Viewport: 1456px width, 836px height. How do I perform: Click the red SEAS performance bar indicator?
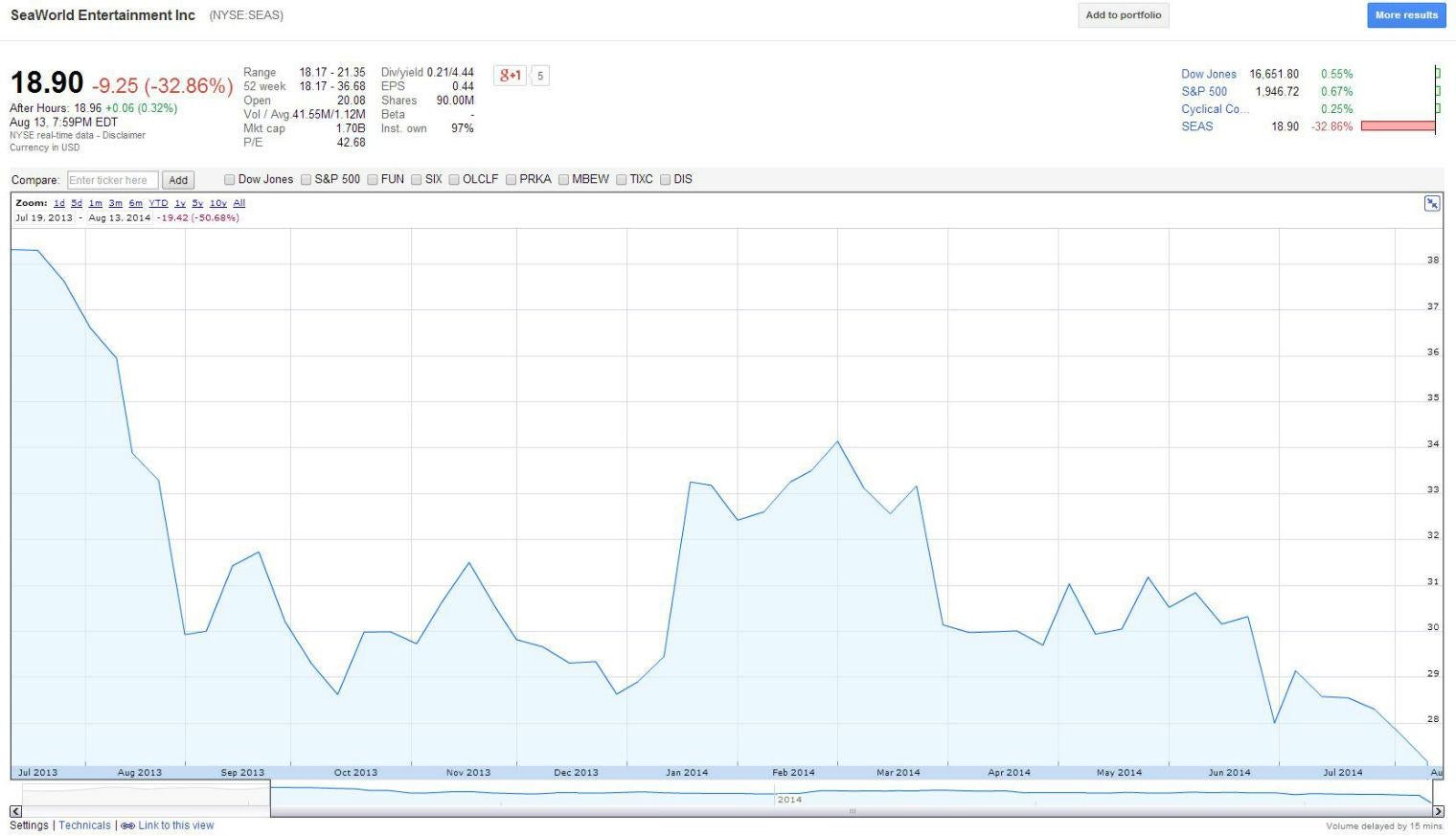(1397, 126)
